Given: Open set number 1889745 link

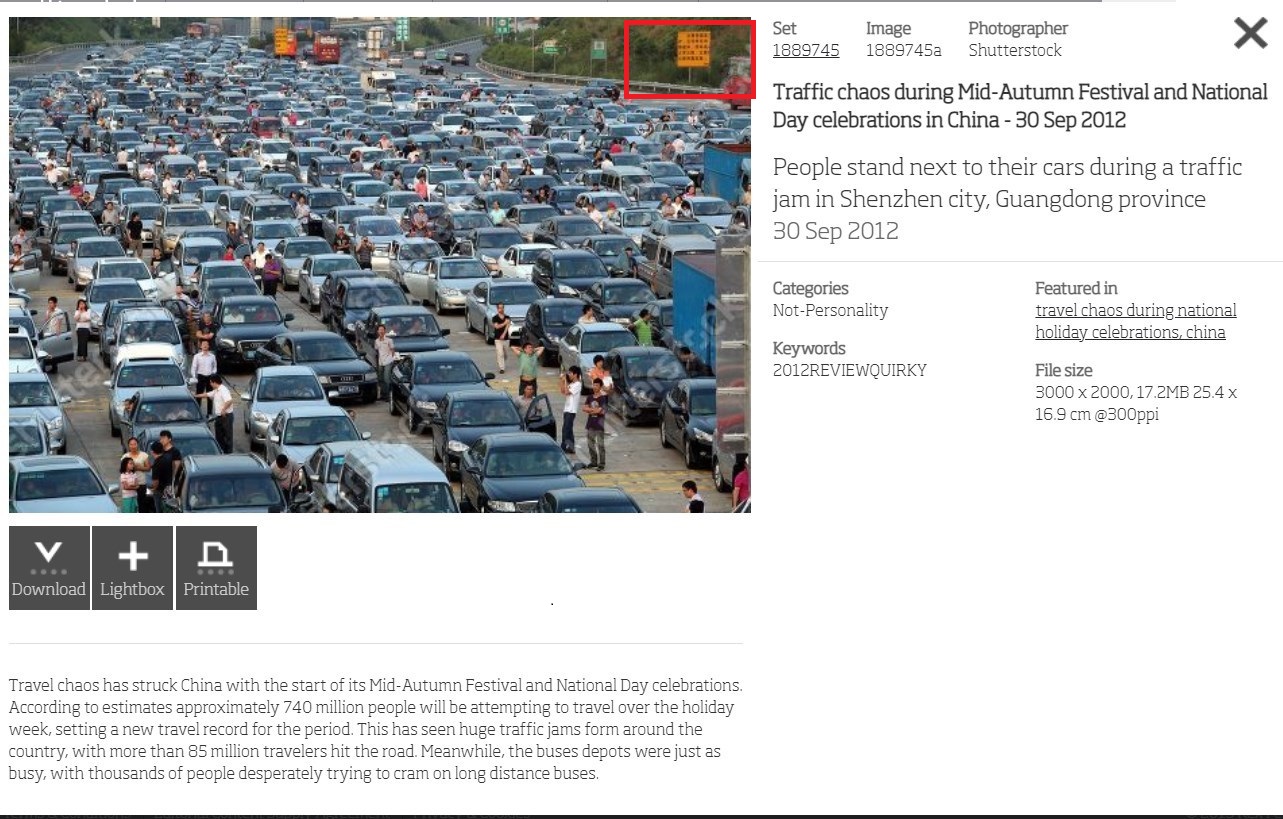Looking at the screenshot, I should pos(806,50).
